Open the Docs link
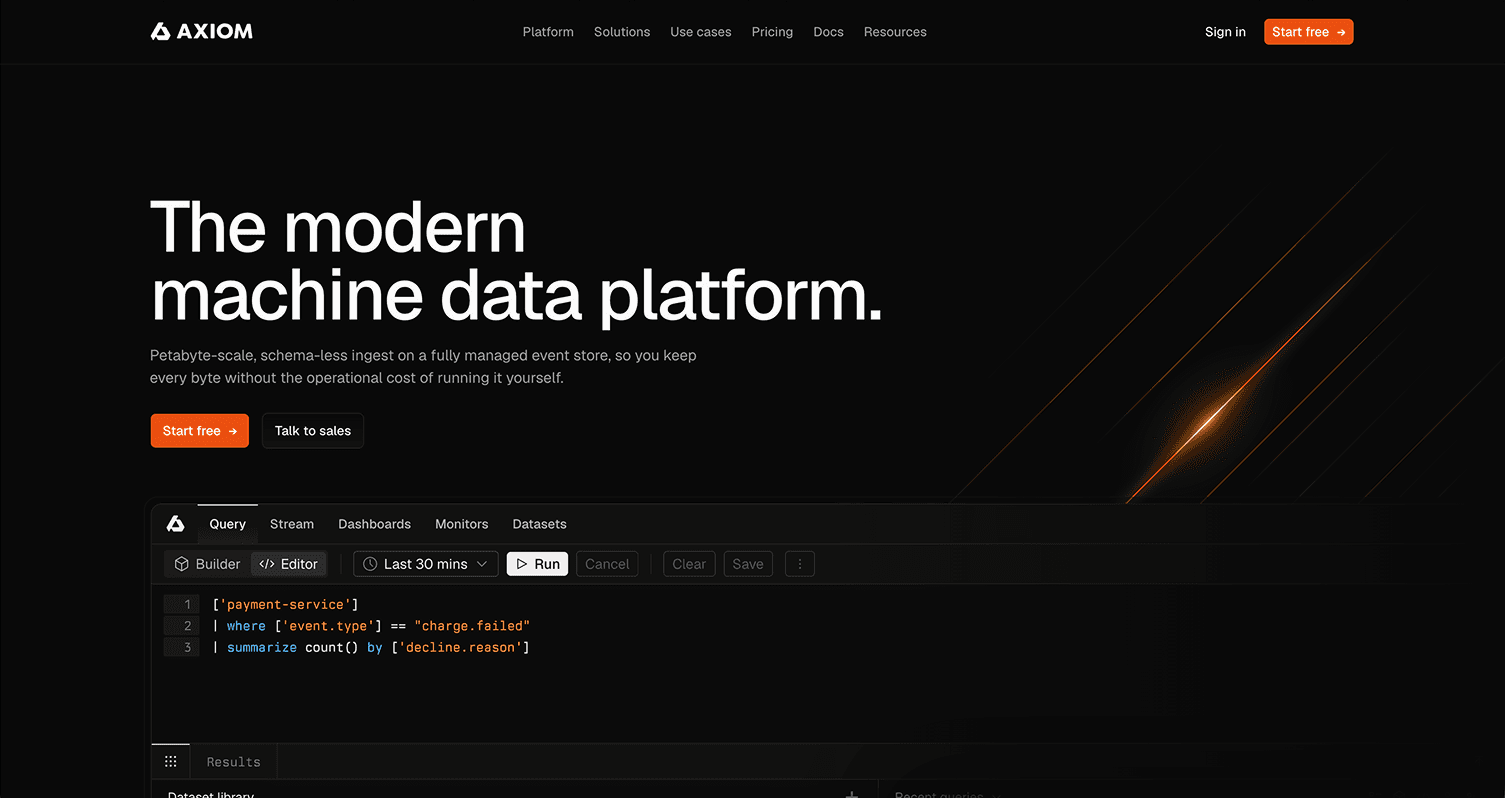This screenshot has width=1505, height=798. click(x=828, y=32)
